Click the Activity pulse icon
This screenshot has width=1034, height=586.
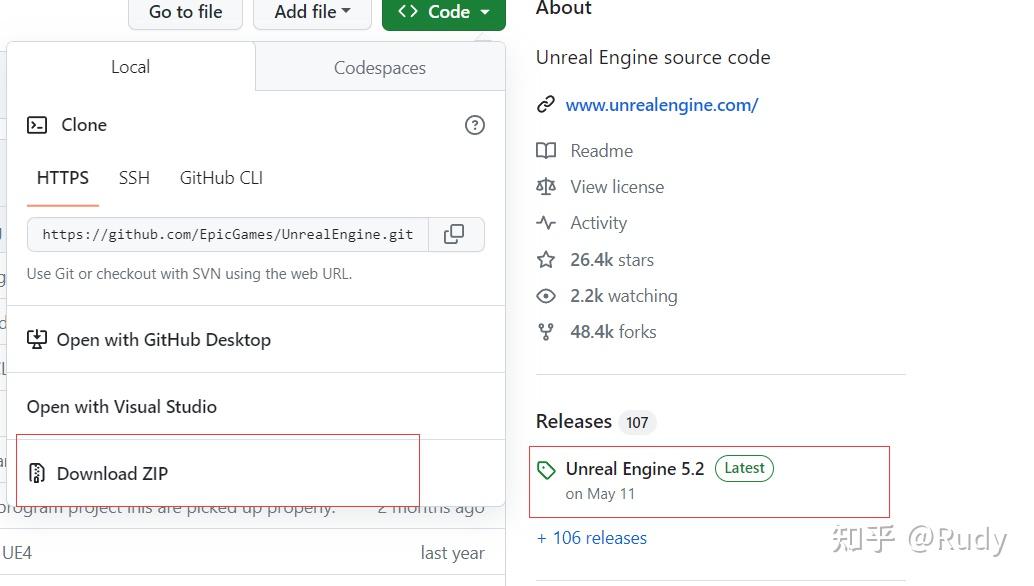coord(546,222)
